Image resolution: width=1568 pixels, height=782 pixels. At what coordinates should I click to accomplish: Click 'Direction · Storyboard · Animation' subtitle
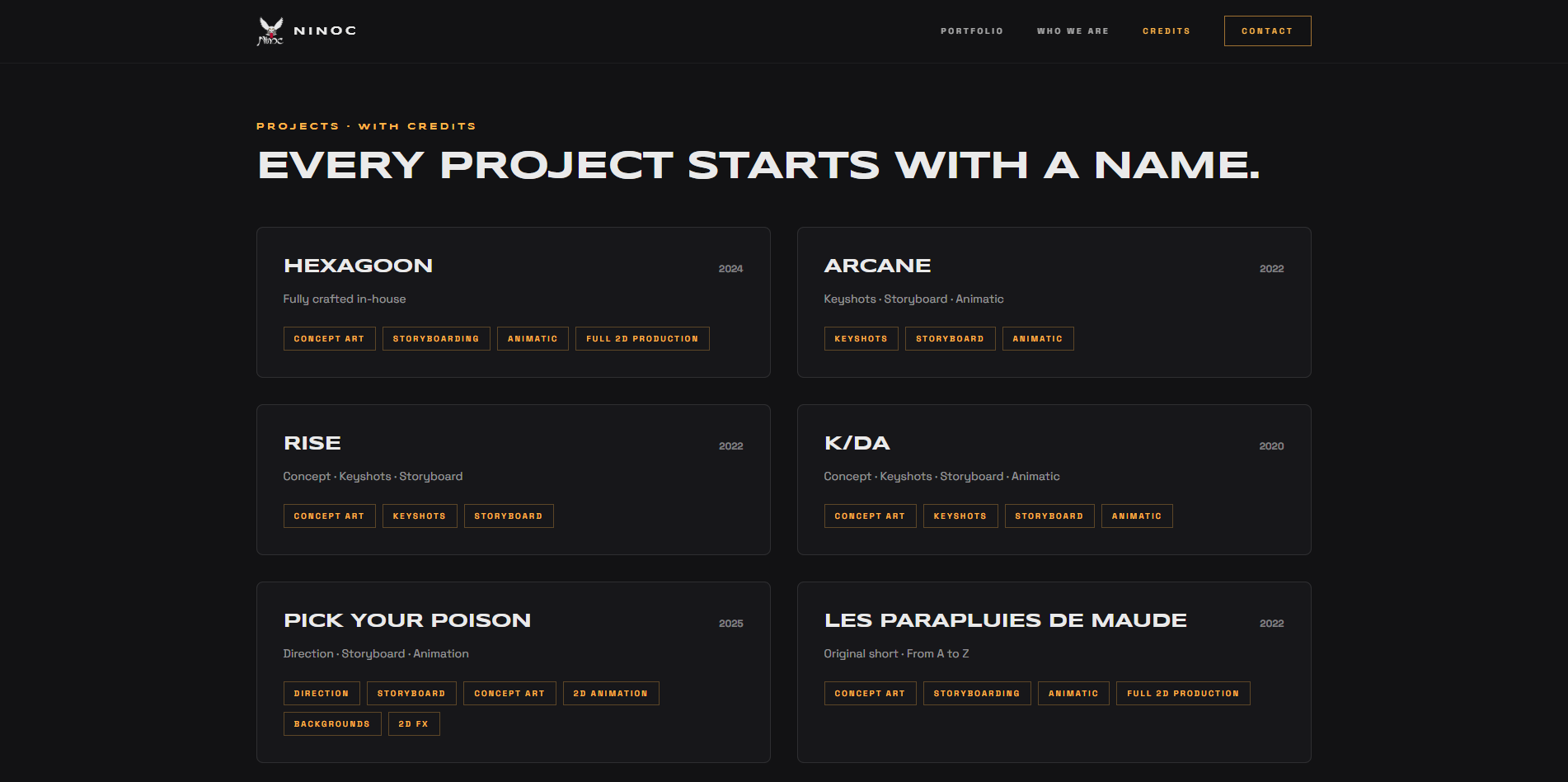tap(376, 654)
